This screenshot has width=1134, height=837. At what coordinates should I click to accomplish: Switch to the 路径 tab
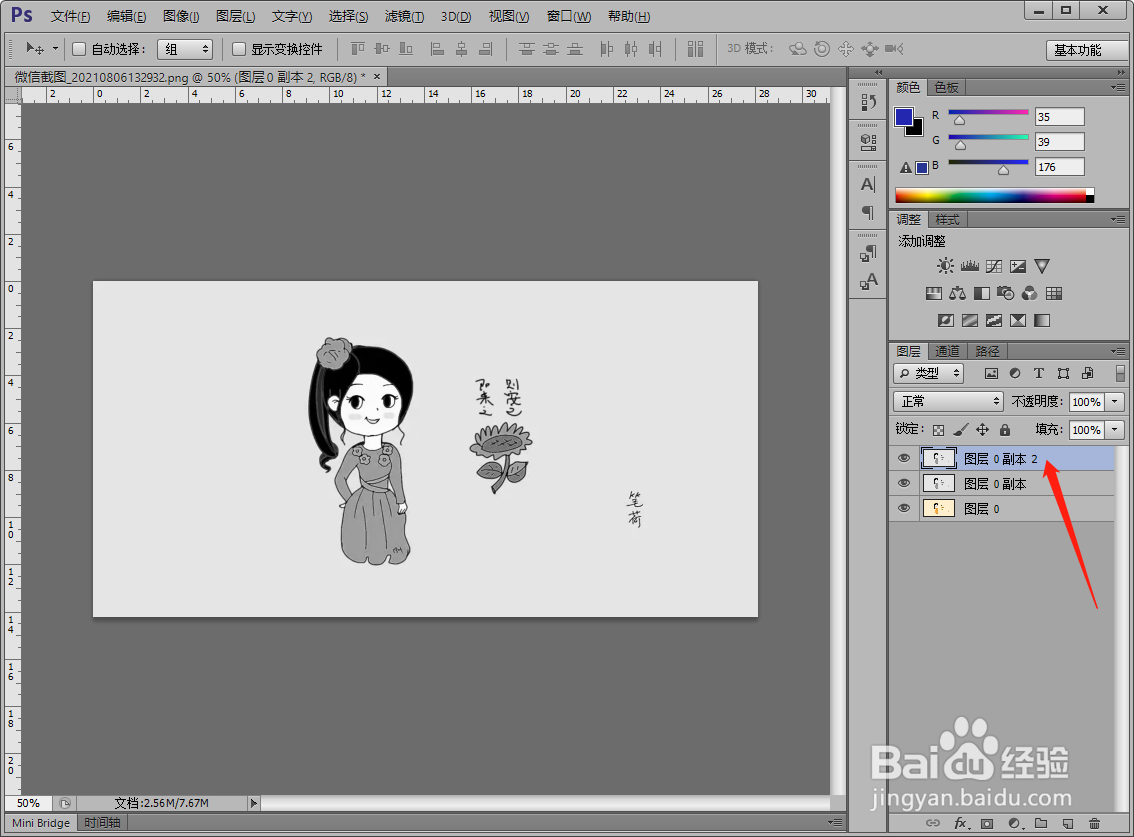pos(986,351)
